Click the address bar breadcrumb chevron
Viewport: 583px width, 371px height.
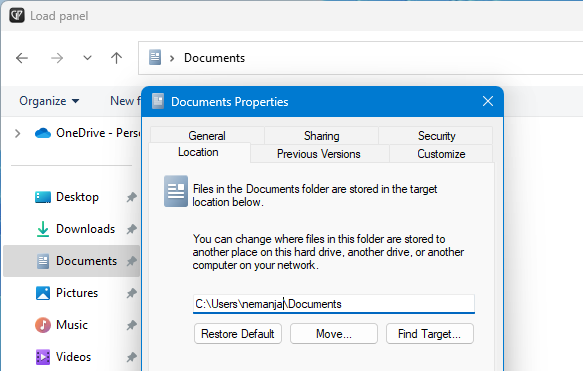[x=172, y=58]
